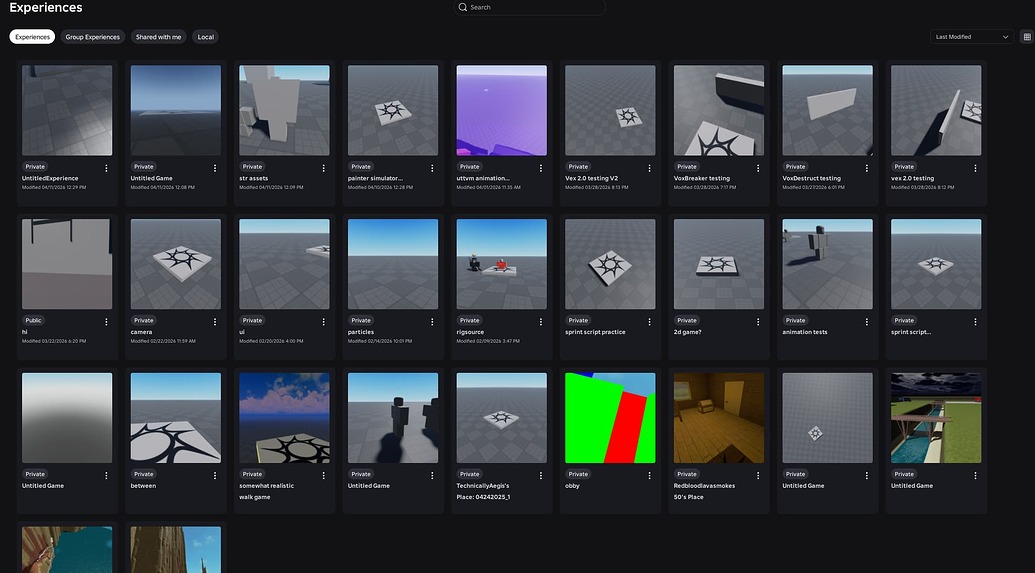Click the 'VoxBreaker testing' title
Viewport: 1035px width, 573px height.
pyautogui.click(x=702, y=178)
